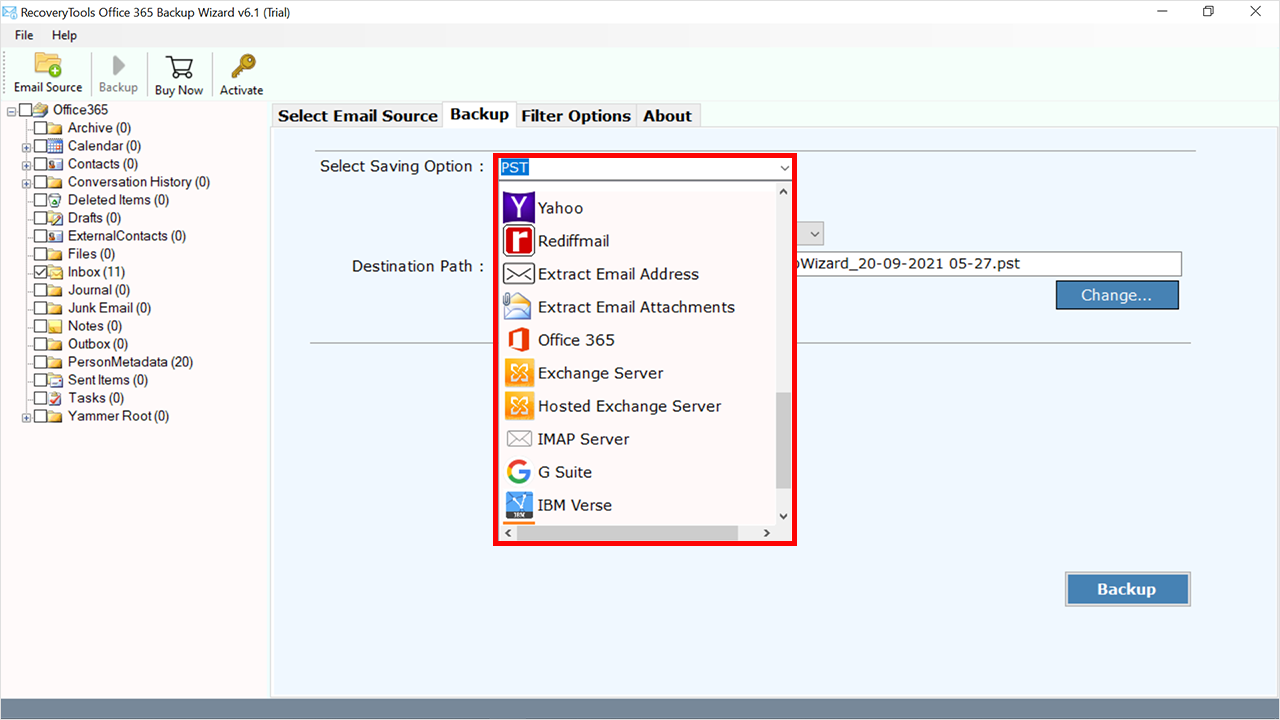Click the list's scroll up arrow
The height and width of the screenshot is (720, 1280).
pyautogui.click(x=783, y=192)
